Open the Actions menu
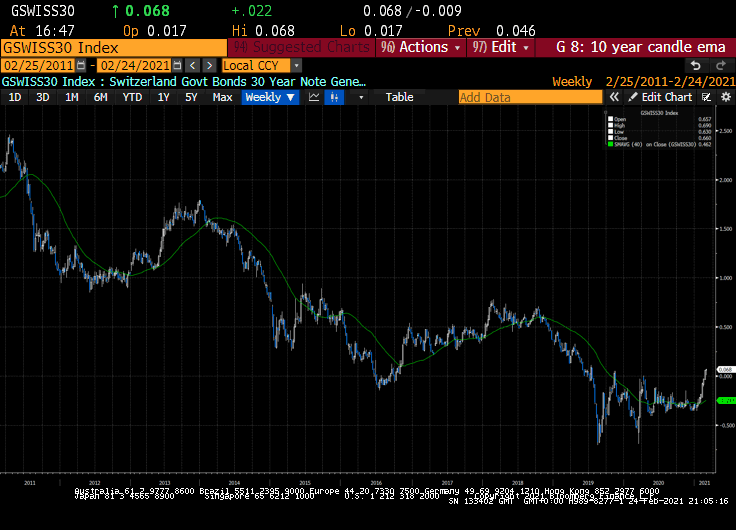The height and width of the screenshot is (530, 736). [421, 47]
